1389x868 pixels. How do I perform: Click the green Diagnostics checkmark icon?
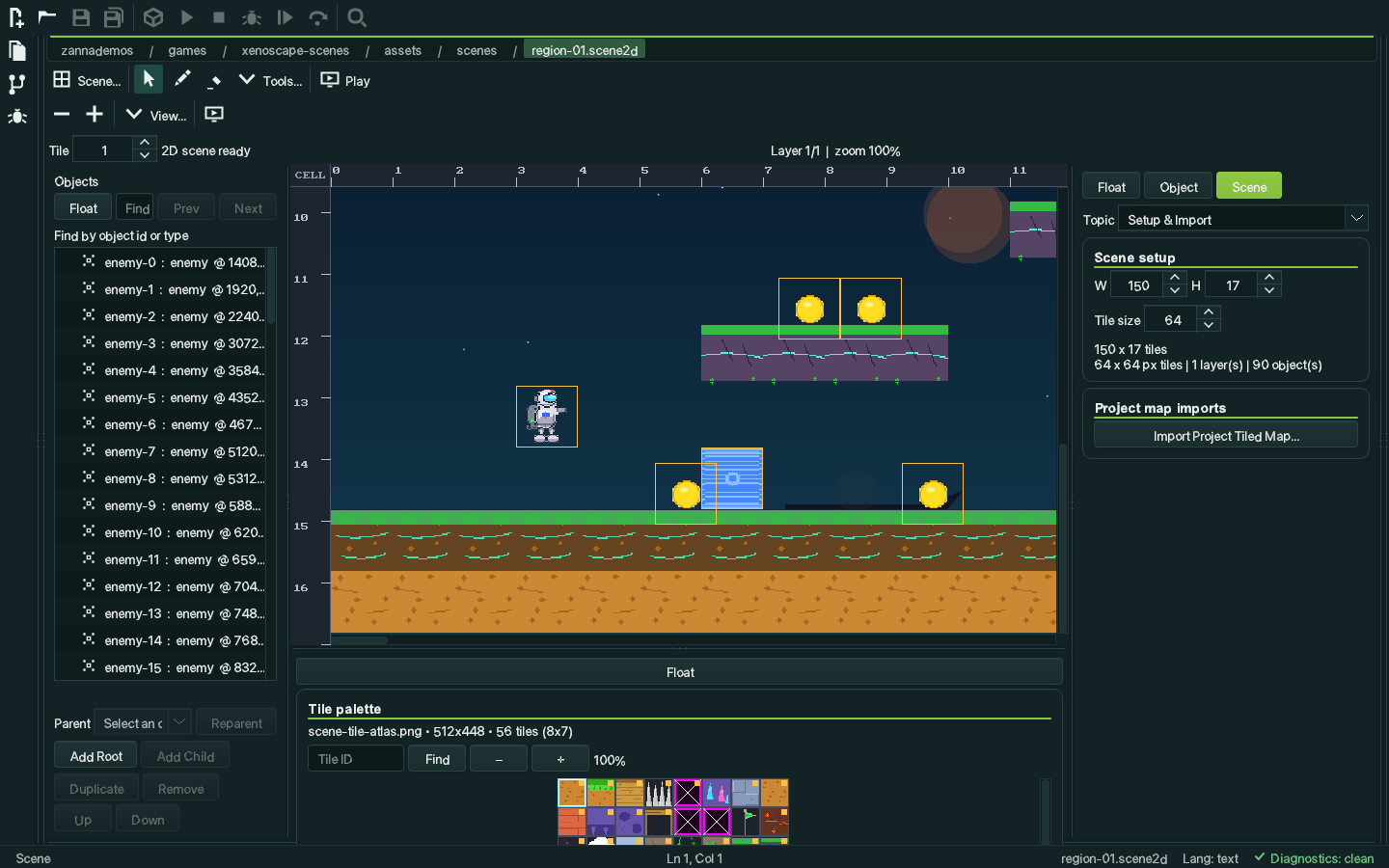click(1259, 857)
